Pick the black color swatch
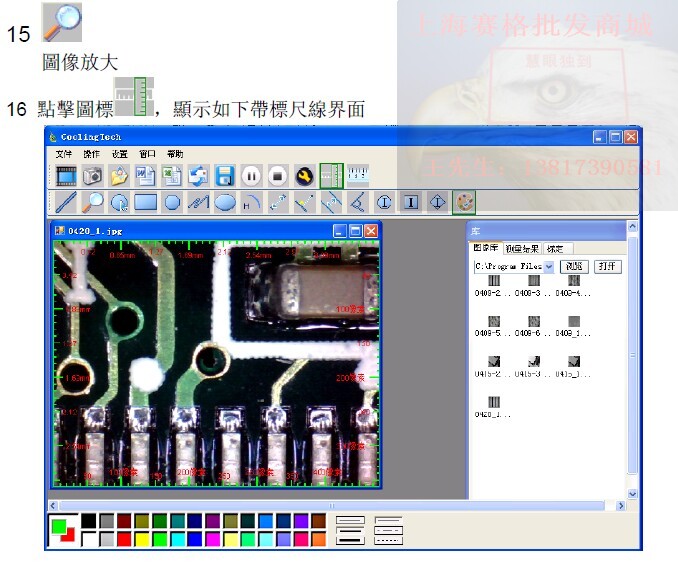Screen dimensions: 678x567 [x=89, y=521]
